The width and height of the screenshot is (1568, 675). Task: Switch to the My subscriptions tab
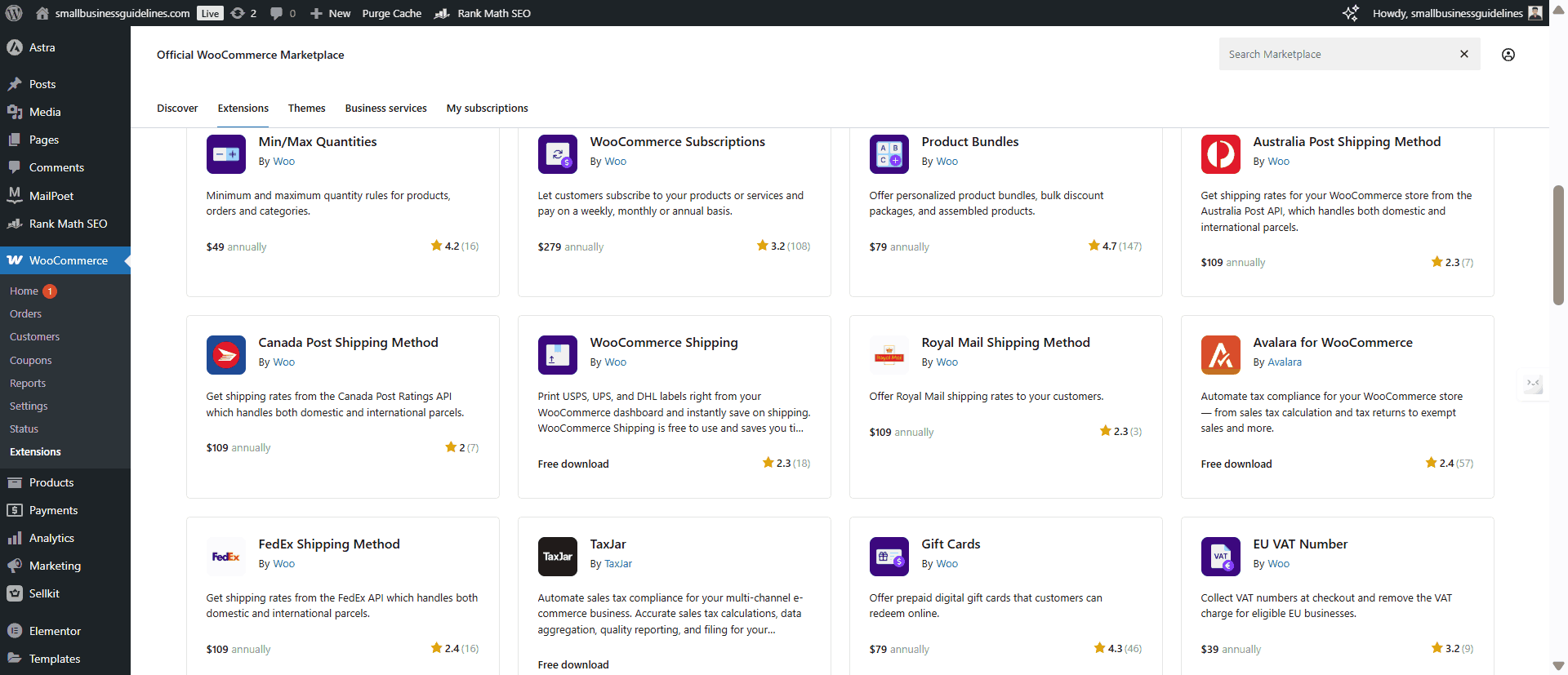pos(487,108)
